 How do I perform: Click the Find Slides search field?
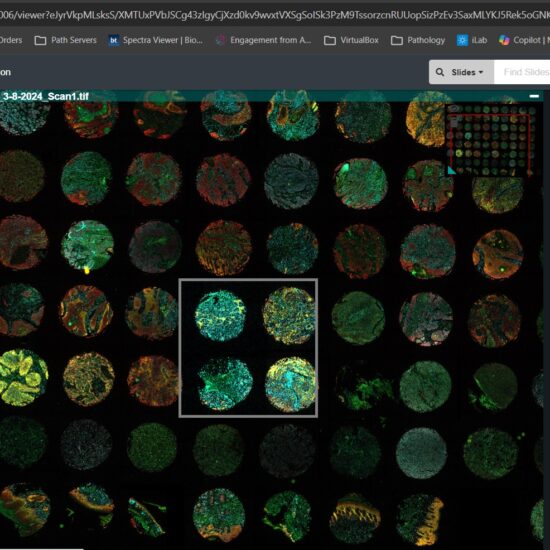point(522,72)
